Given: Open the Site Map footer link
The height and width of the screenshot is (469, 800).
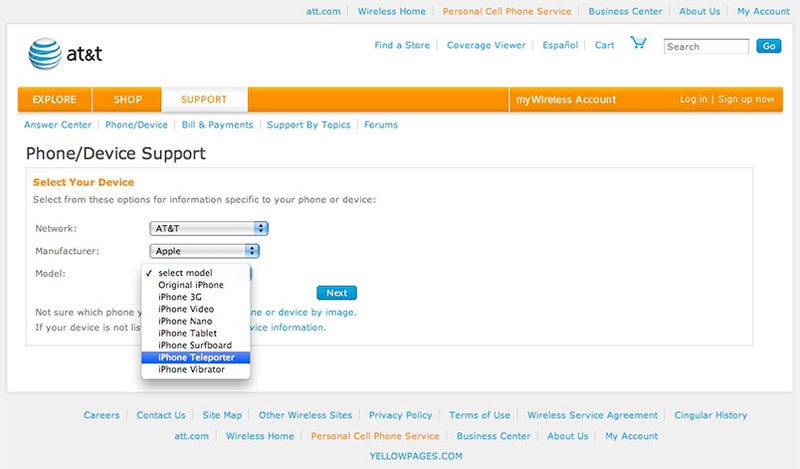Looking at the screenshot, I should [x=222, y=415].
